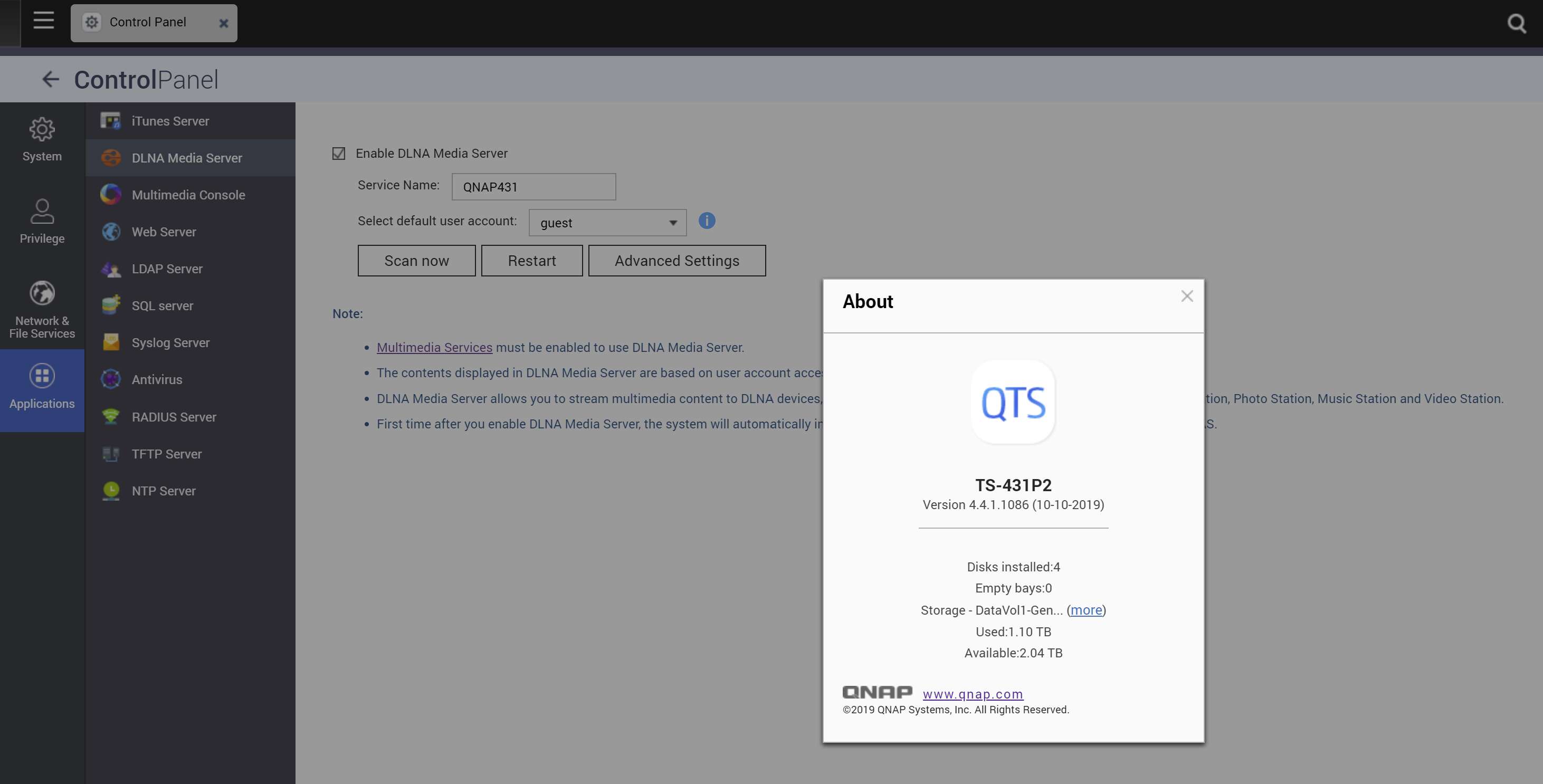Click the Multimedia Console icon
This screenshot has width=1543, height=784.
pyautogui.click(x=111, y=195)
